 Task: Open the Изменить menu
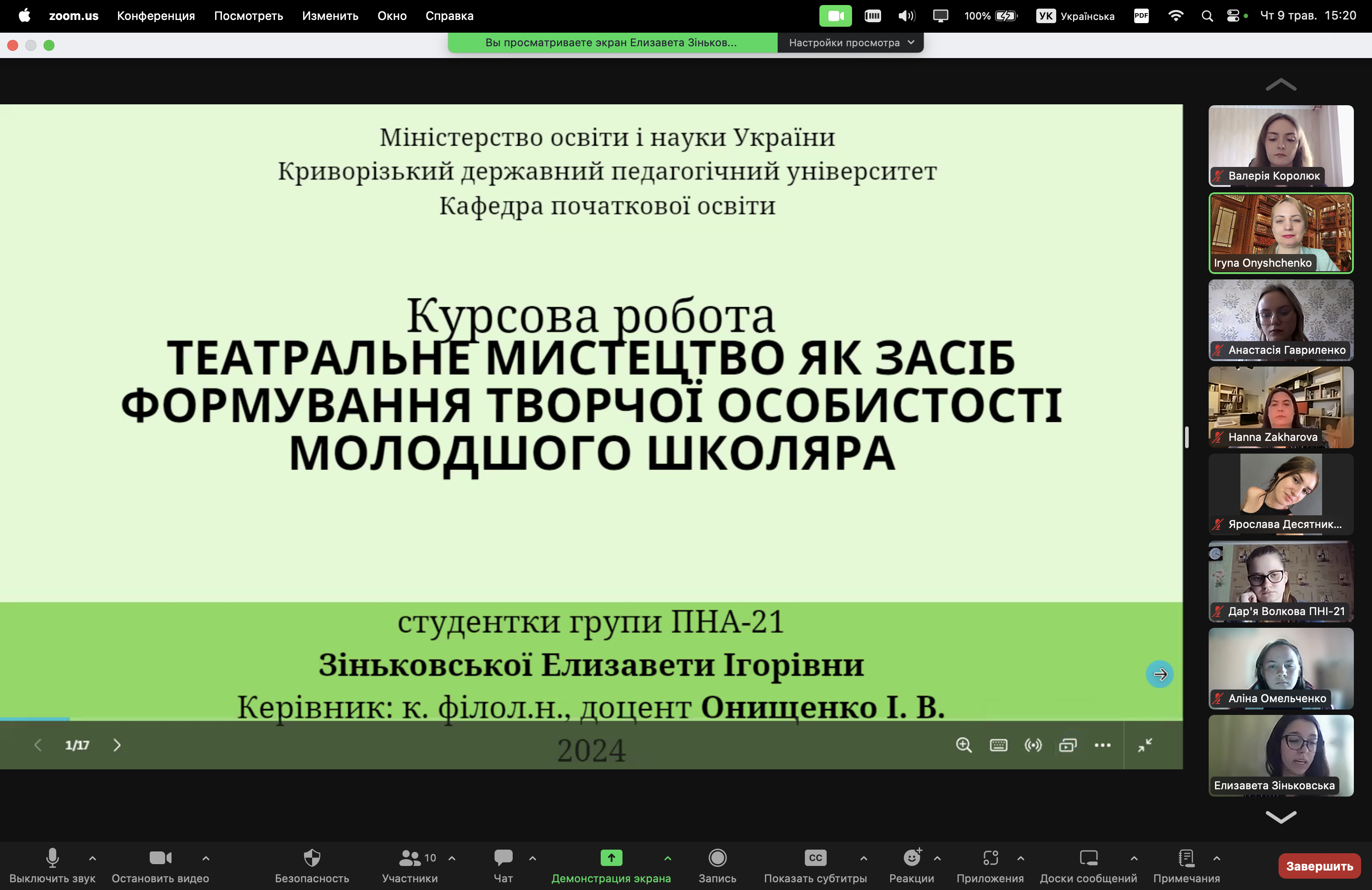point(330,16)
